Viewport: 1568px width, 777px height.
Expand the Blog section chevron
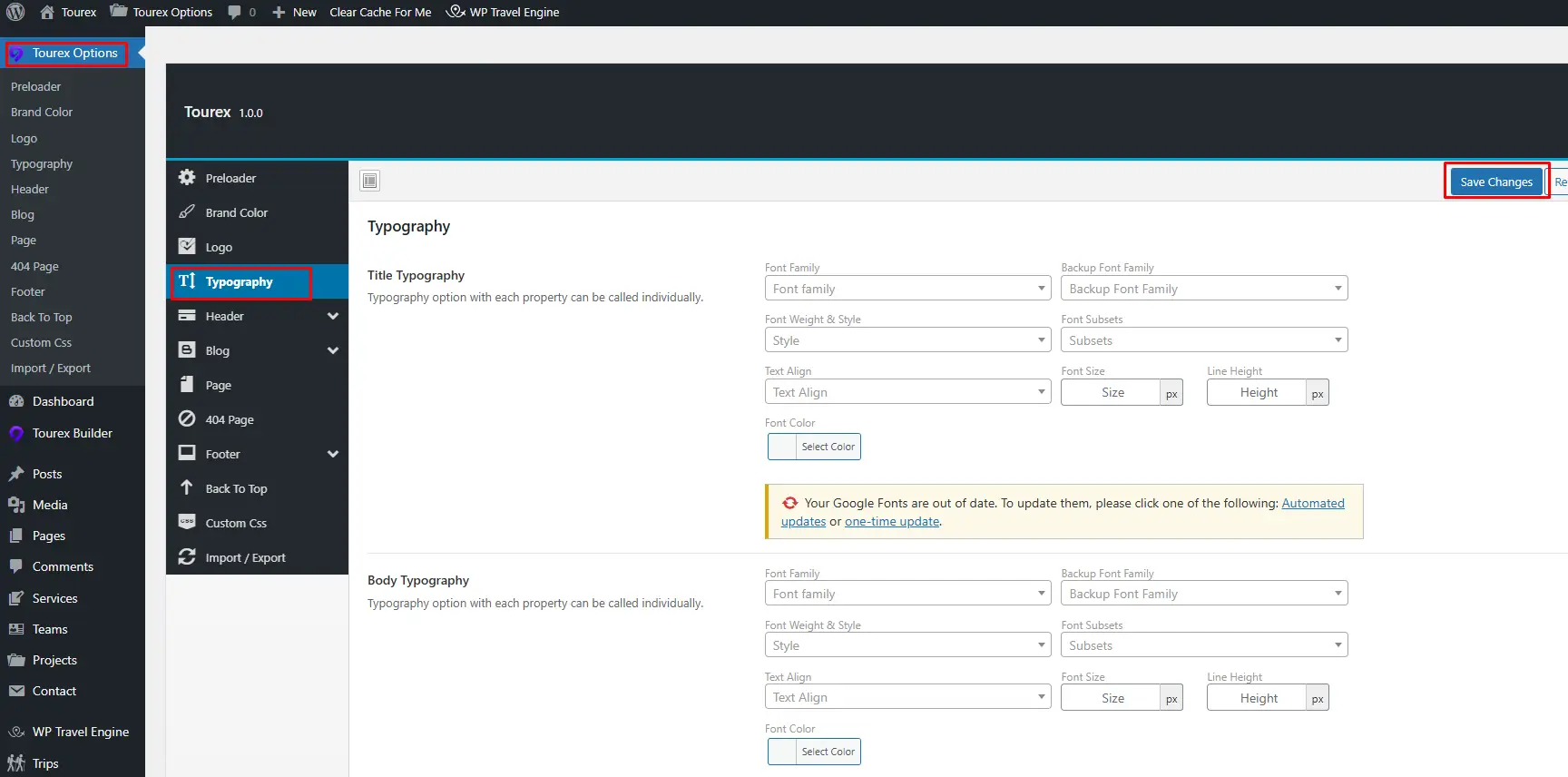tap(333, 350)
